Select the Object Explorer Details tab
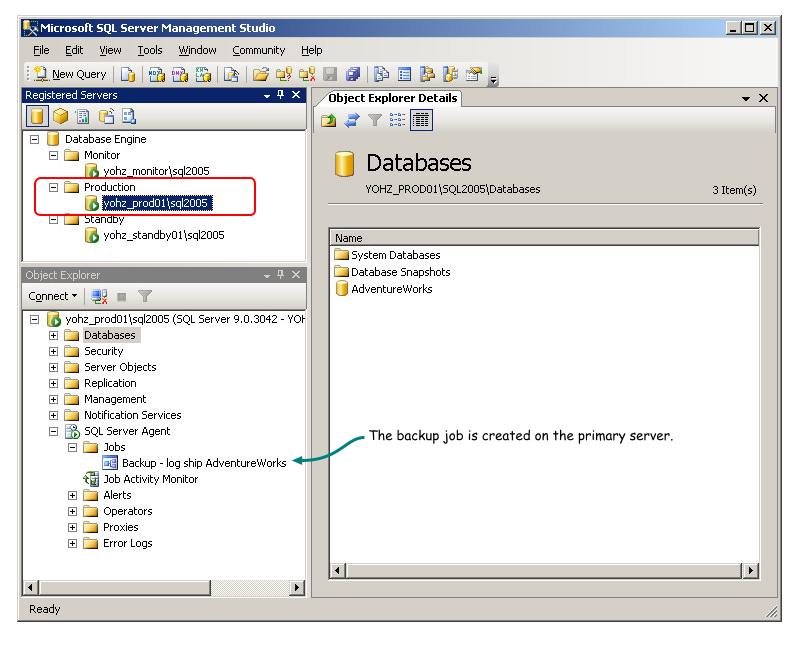This screenshot has height=648, width=791. tap(392, 98)
